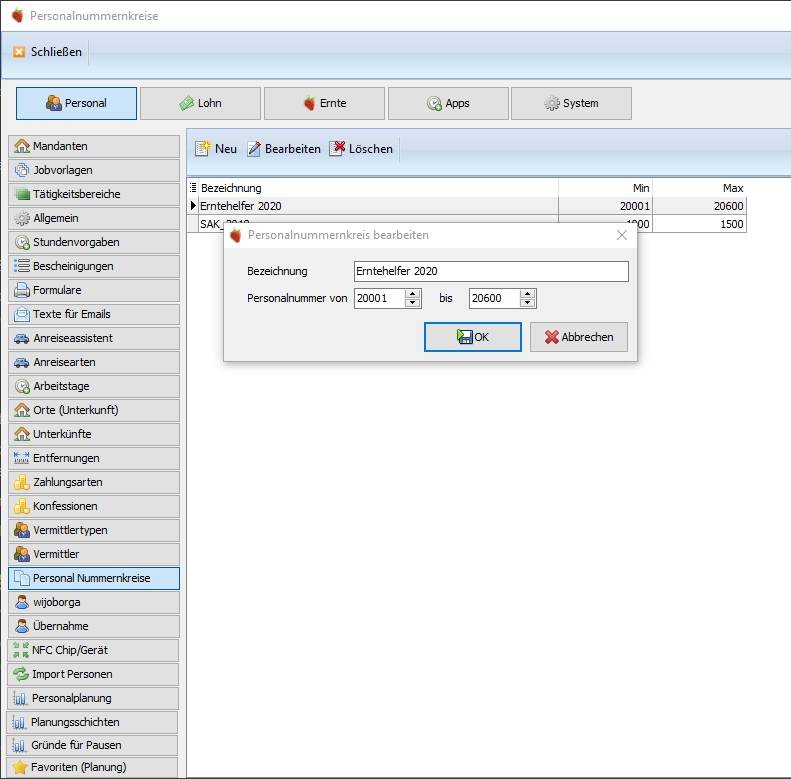Decrease the Personalnummer bis value
The height and width of the screenshot is (779, 791).
tap(528, 303)
